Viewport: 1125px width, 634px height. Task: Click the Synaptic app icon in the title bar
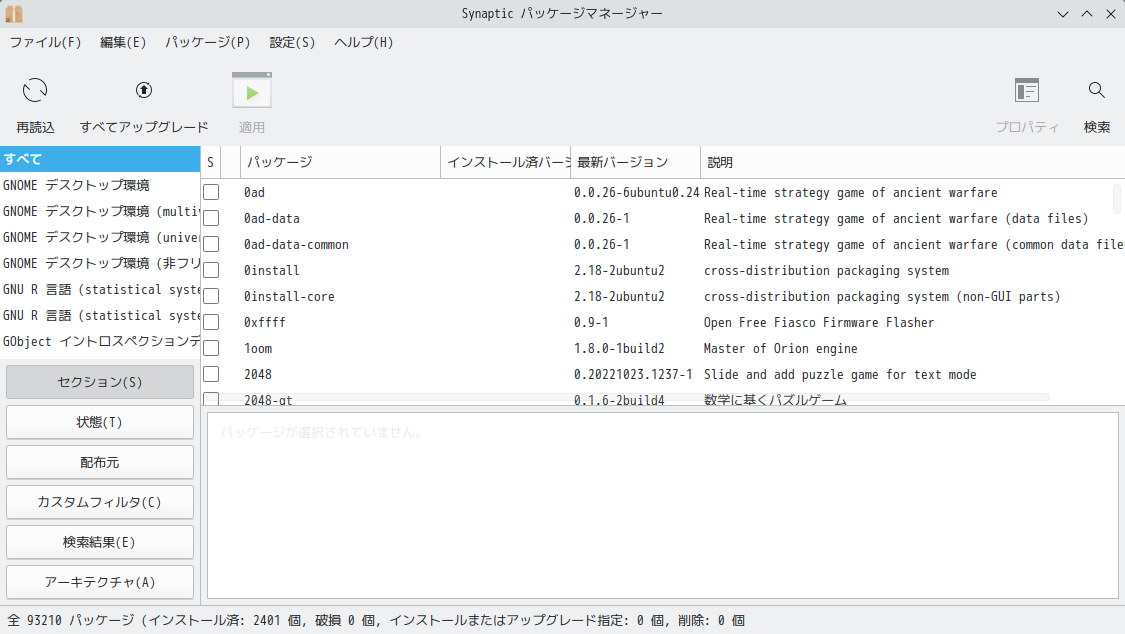(x=14, y=14)
